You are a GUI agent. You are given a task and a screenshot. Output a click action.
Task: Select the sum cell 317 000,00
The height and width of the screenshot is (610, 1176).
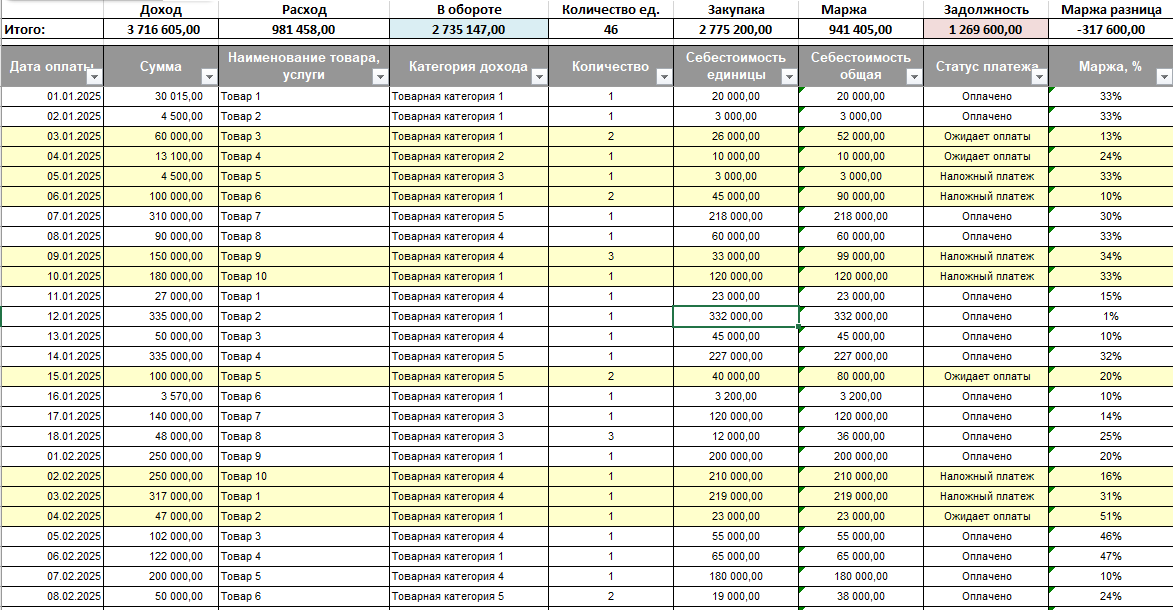pos(161,497)
